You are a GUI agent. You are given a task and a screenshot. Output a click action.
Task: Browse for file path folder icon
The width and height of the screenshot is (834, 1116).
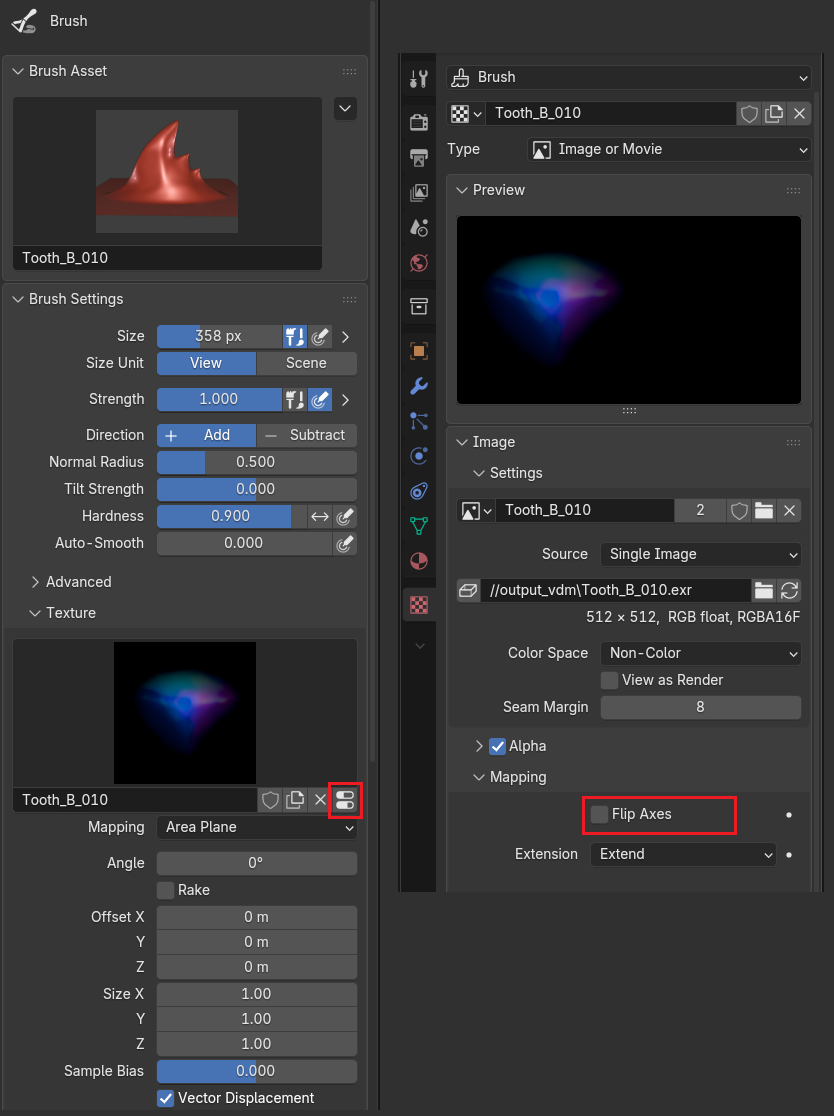coord(764,590)
